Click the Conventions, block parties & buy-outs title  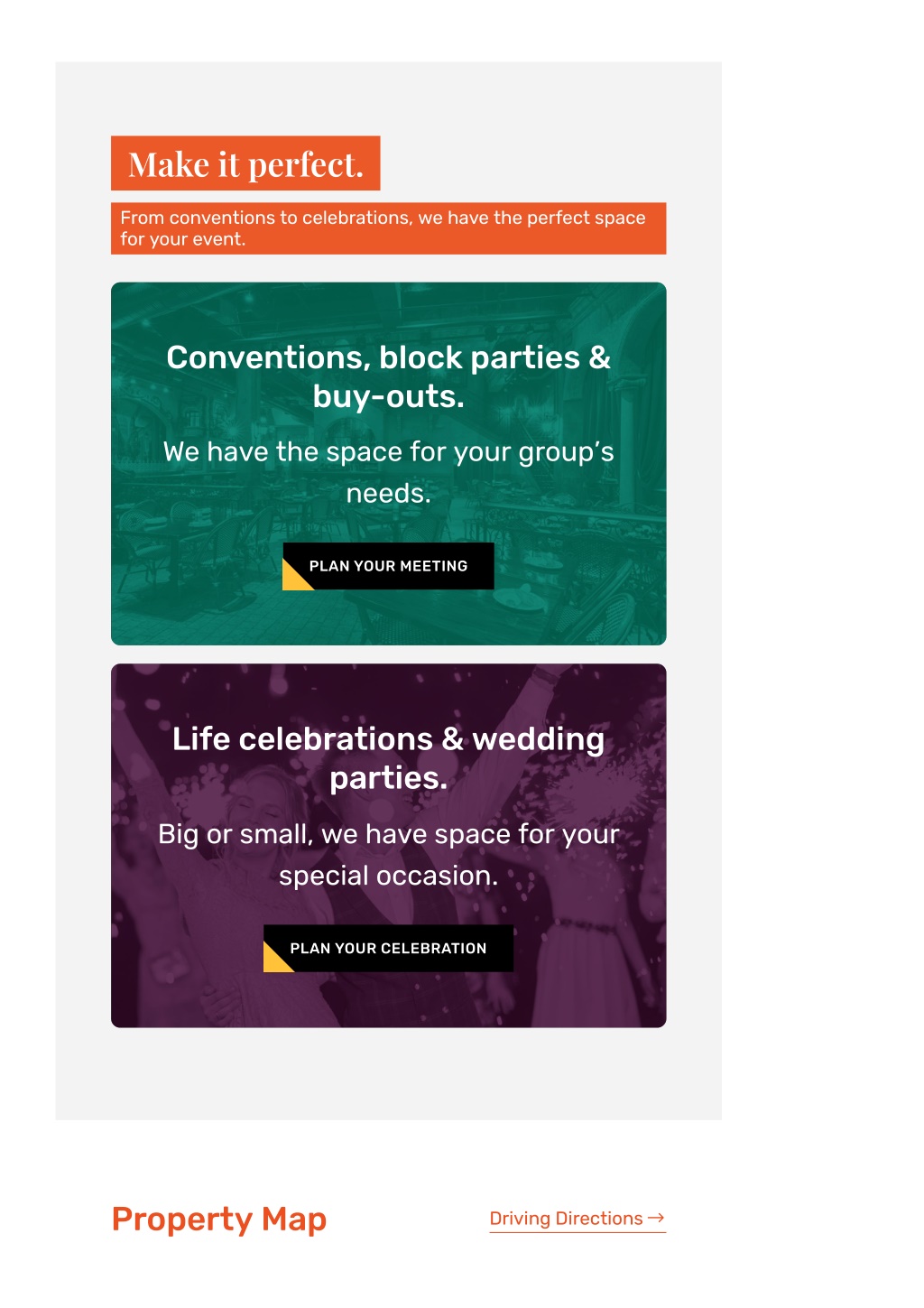(x=388, y=376)
